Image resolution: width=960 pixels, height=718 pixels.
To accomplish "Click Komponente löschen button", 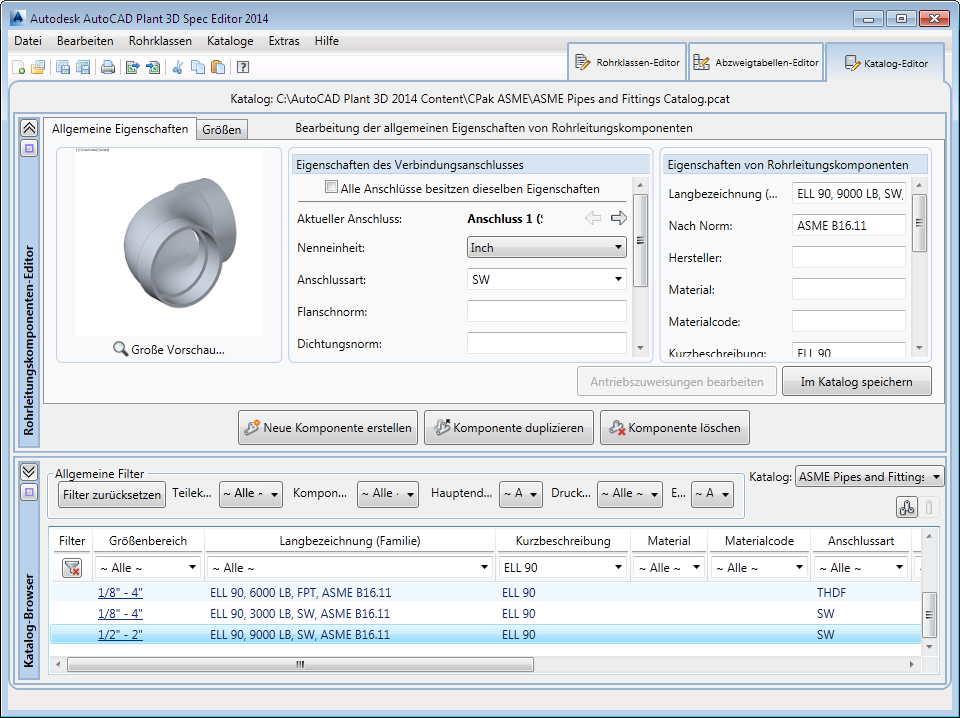I will (x=675, y=427).
